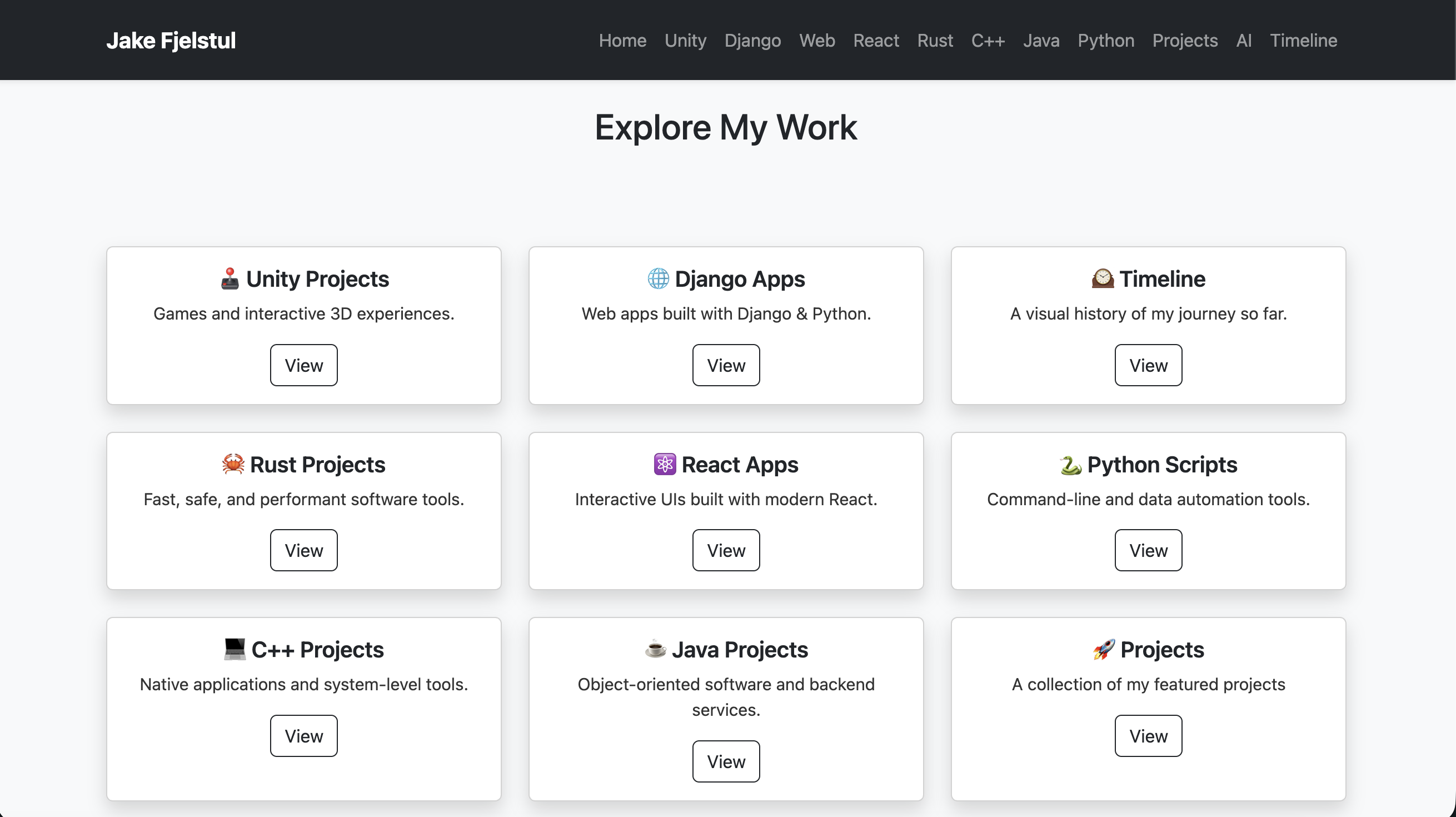Open Unity in the top navigation

point(685,40)
